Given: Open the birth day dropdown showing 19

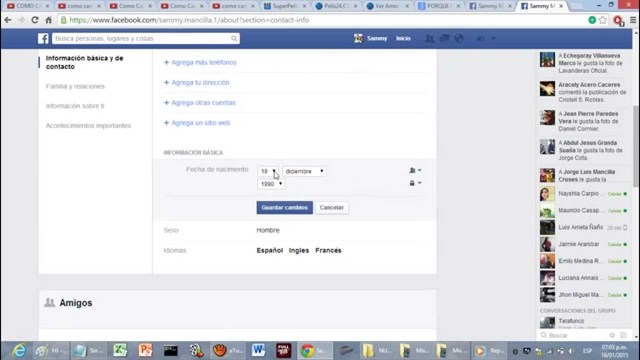Looking at the screenshot, I should [x=268, y=171].
